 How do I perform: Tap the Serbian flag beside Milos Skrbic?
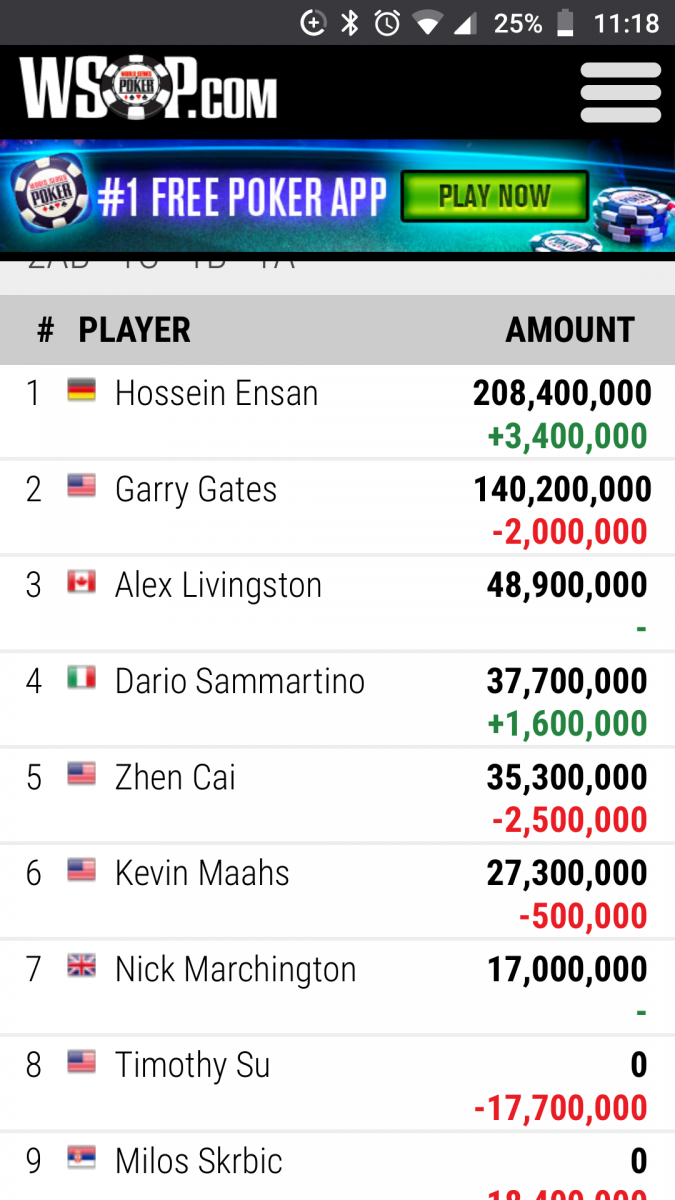point(82,1158)
